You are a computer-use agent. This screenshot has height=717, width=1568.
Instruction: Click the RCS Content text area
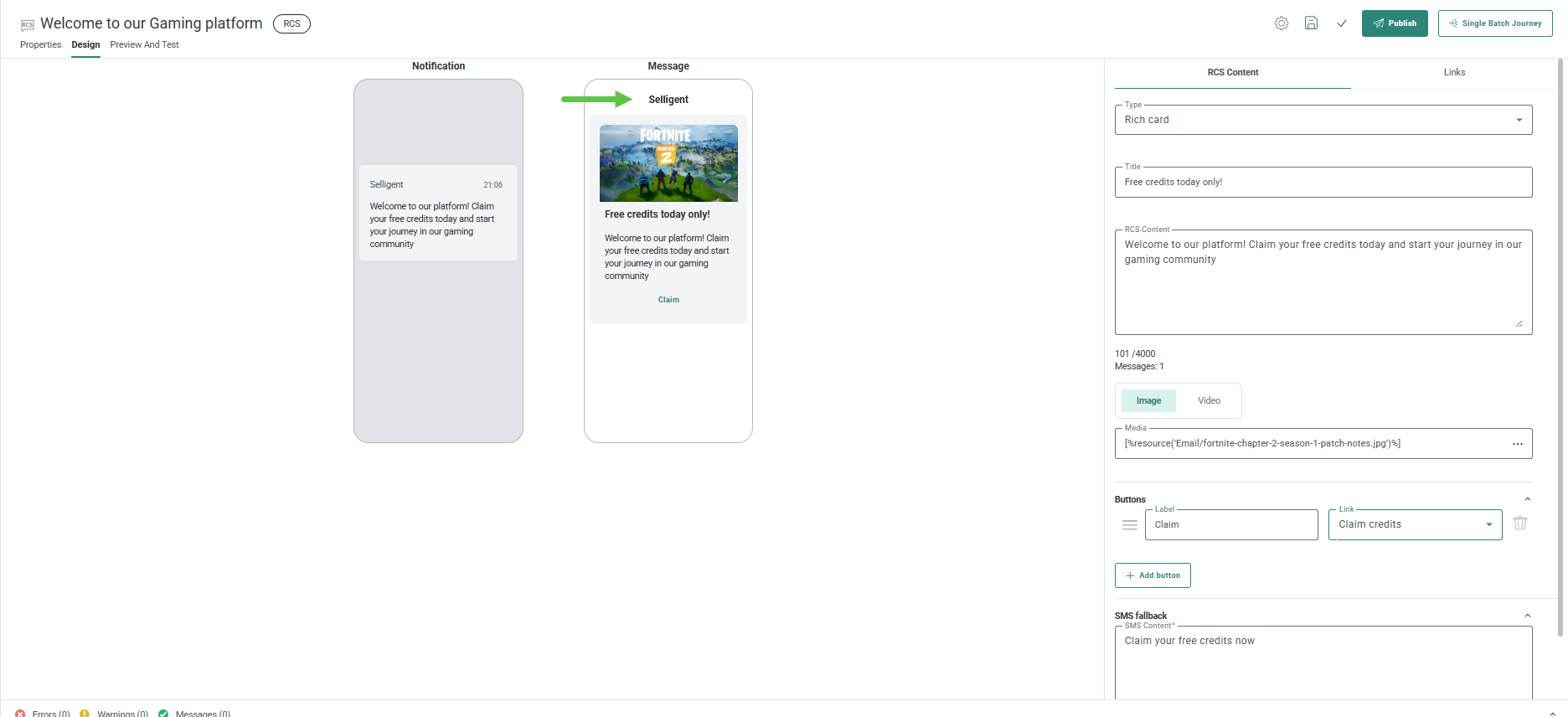click(x=1323, y=282)
